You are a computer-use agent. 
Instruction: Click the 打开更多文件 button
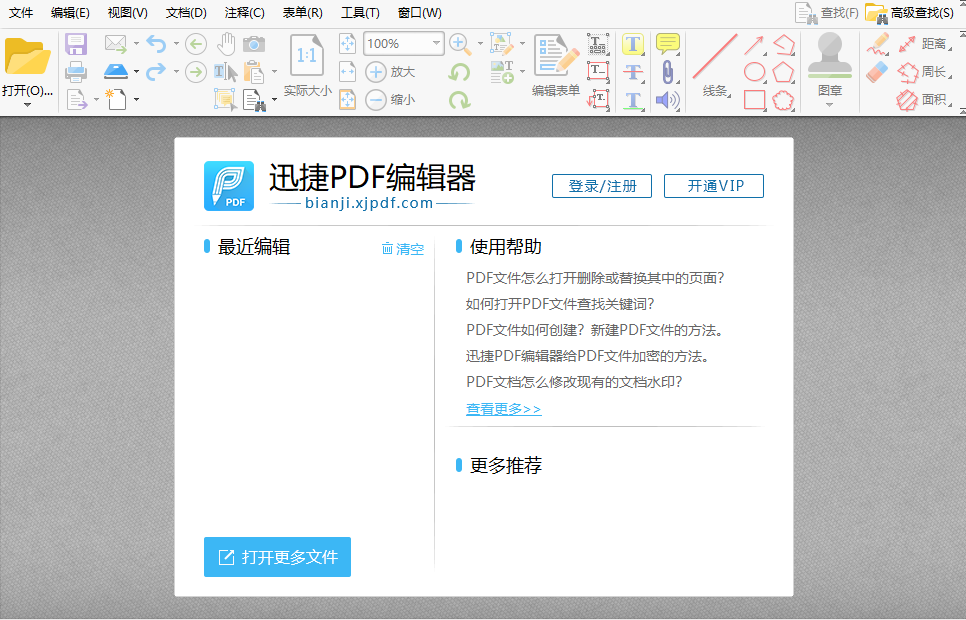point(277,557)
